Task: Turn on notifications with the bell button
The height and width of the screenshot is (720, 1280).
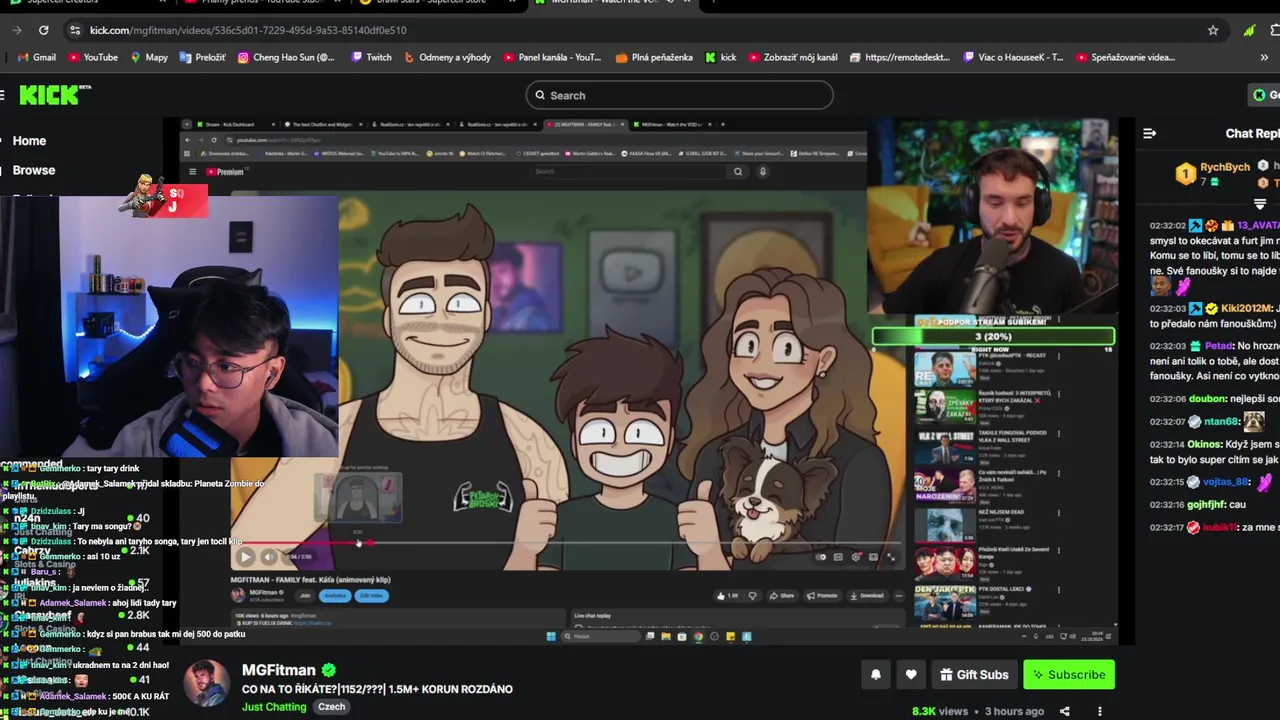Action: 876,675
